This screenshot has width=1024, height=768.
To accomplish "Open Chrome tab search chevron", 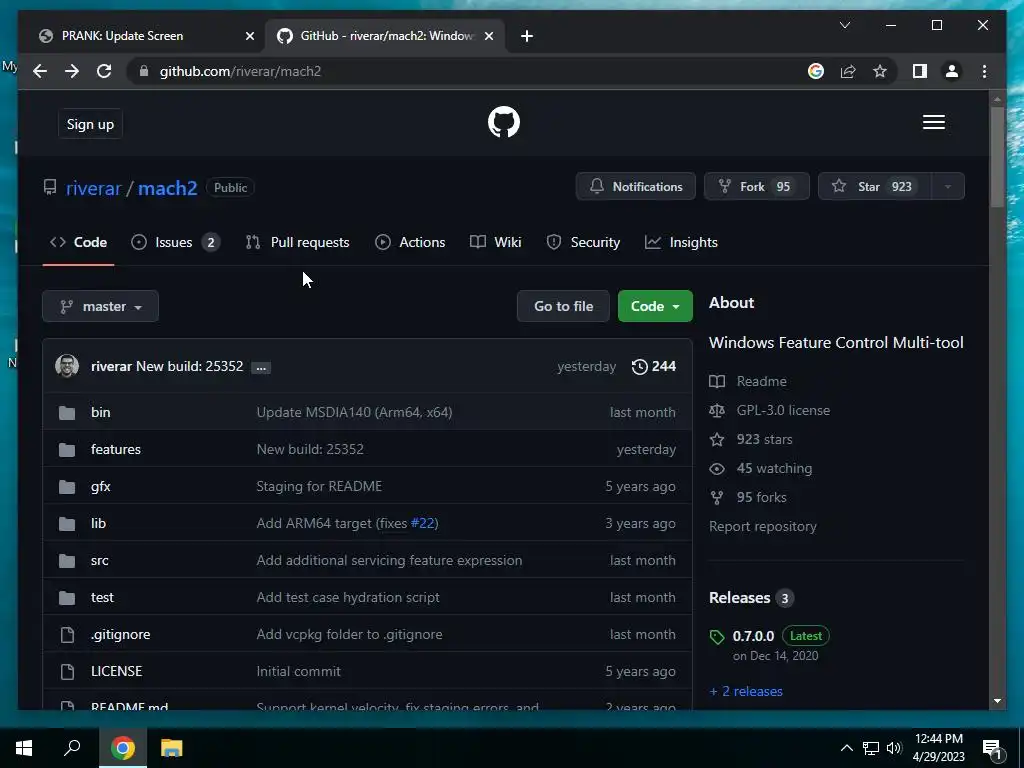I will 844,25.
